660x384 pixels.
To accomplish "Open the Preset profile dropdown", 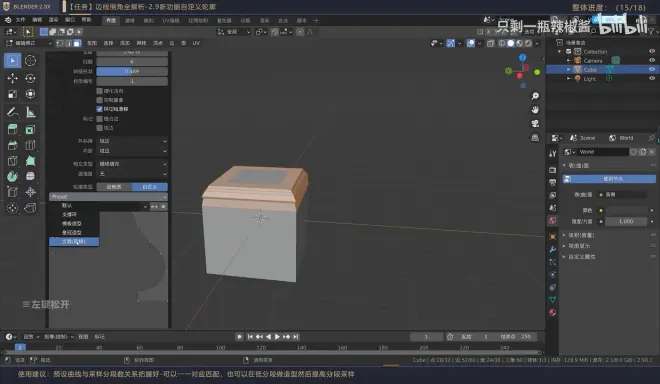I will pyautogui.click(x=109, y=197).
